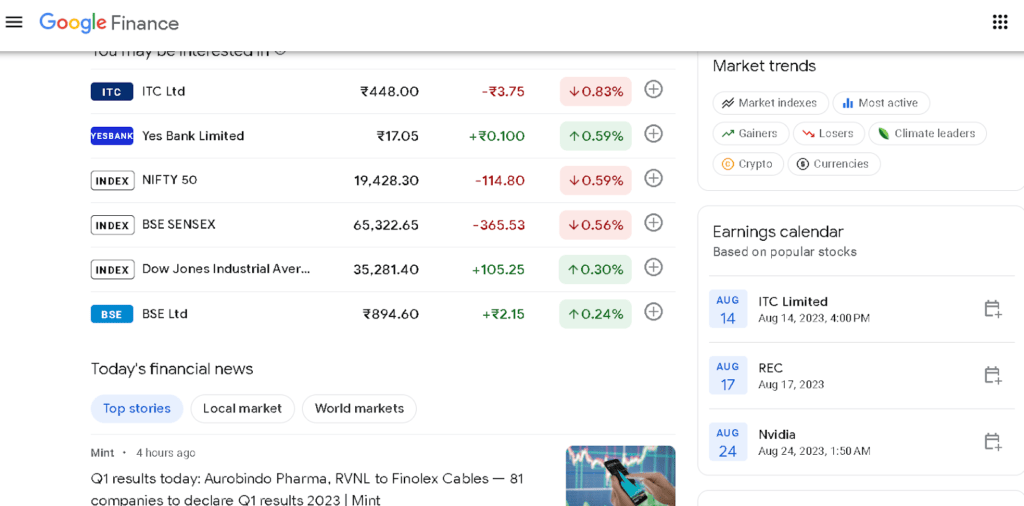Screen dimensions: 1024x506
Task: Add ITC Limited earnings to calendar
Action: (x=993, y=309)
